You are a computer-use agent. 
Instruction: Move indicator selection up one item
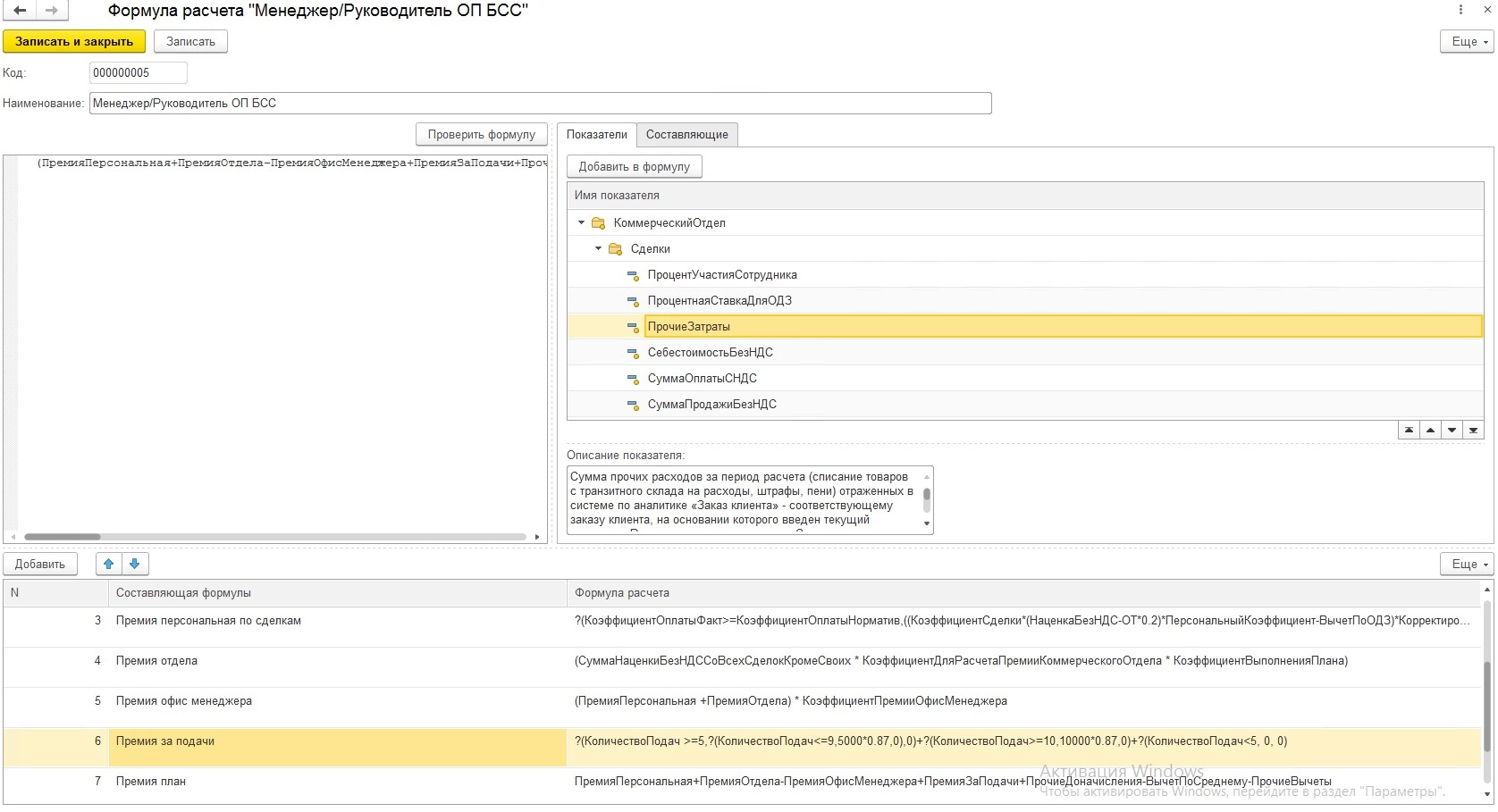(x=1430, y=431)
